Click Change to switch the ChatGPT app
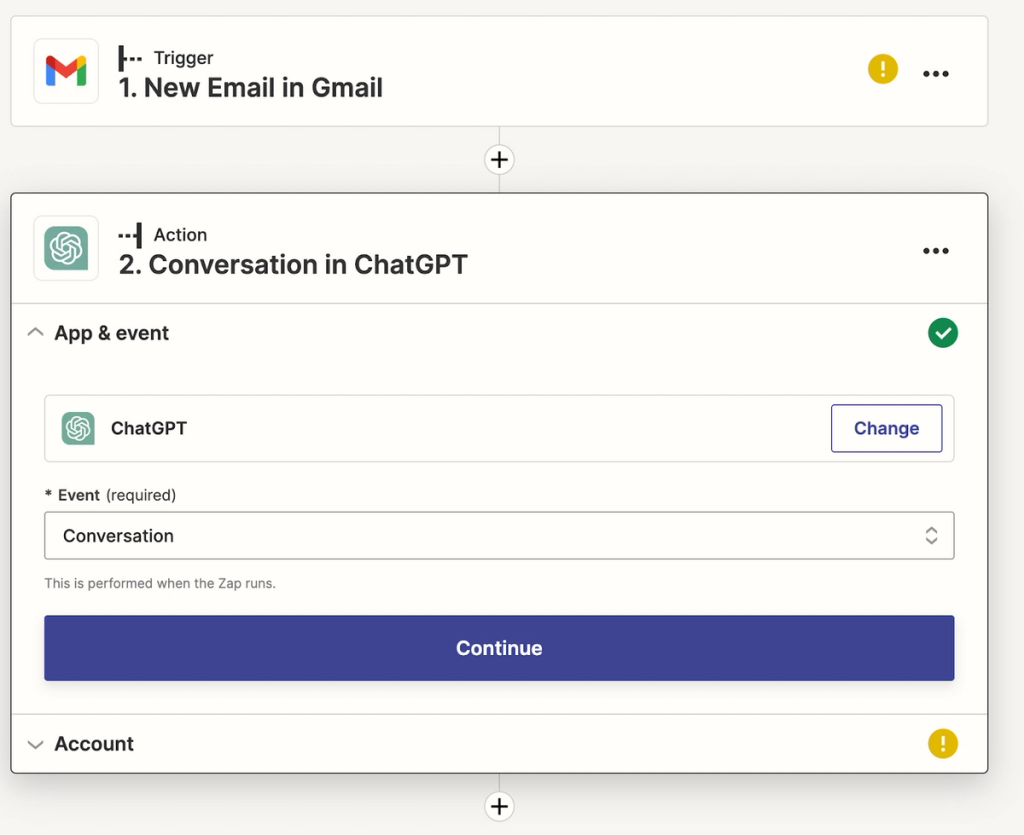The height and width of the screenshot is (835, 1024). [x=886, y=428]
